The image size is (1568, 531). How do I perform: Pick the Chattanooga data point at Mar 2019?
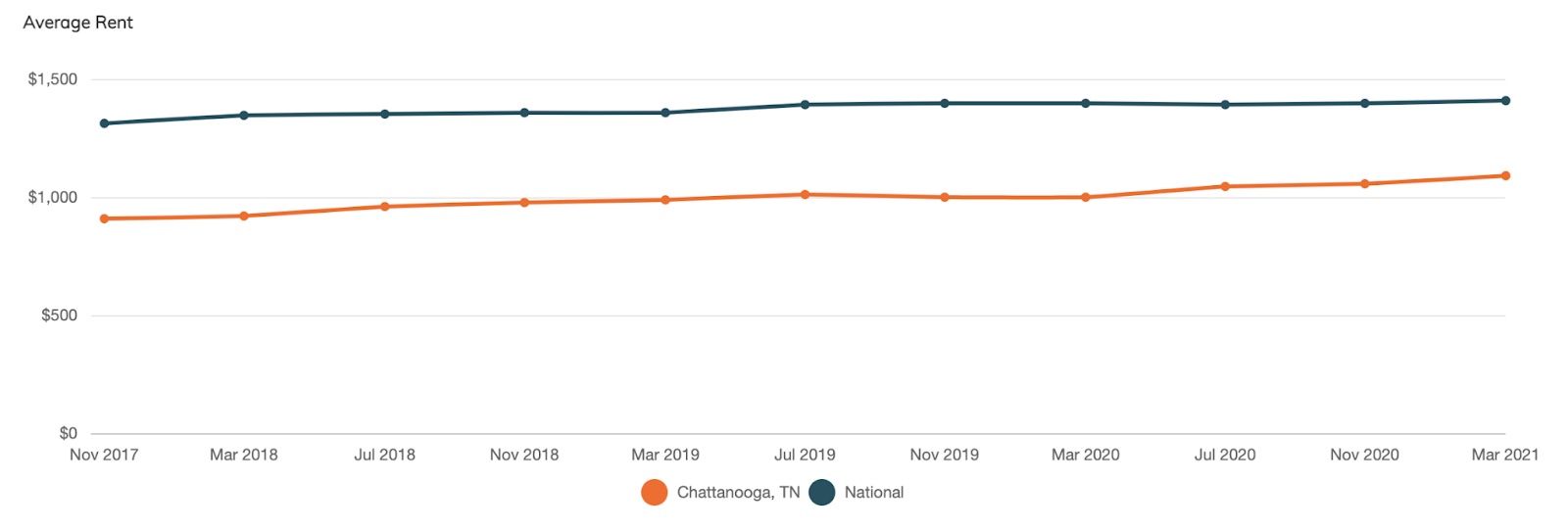coord(665,200)
